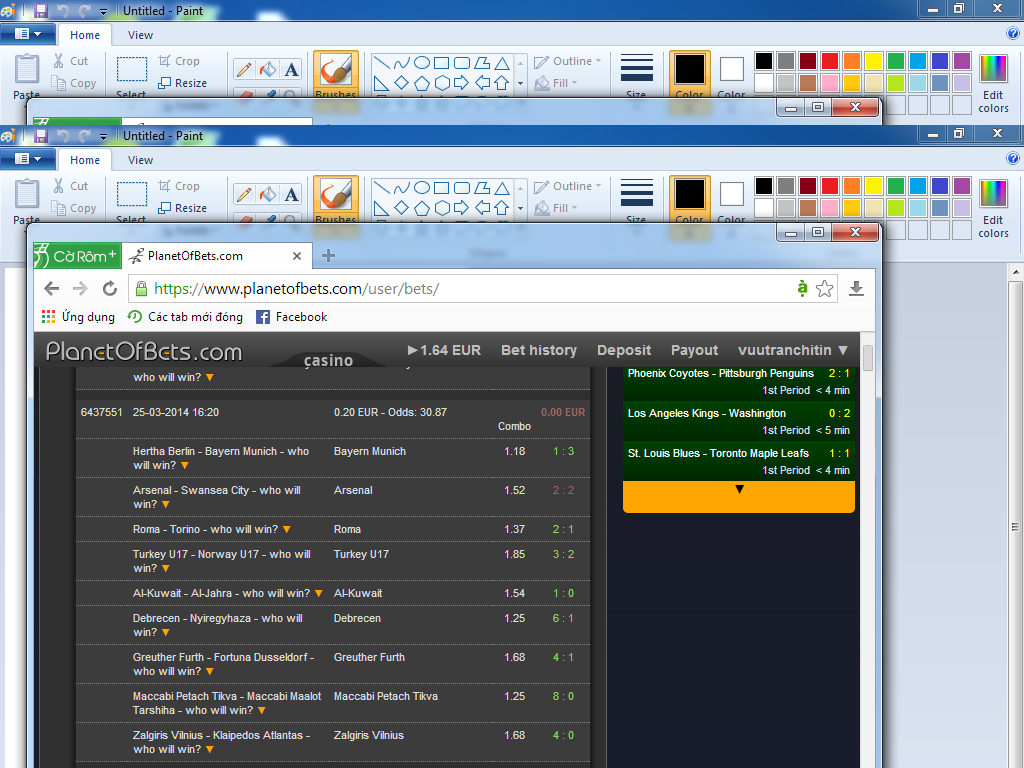Viewport: 1024px width, 768px height.
Task: Click the green padlock security icon
Action: [140, 289]
